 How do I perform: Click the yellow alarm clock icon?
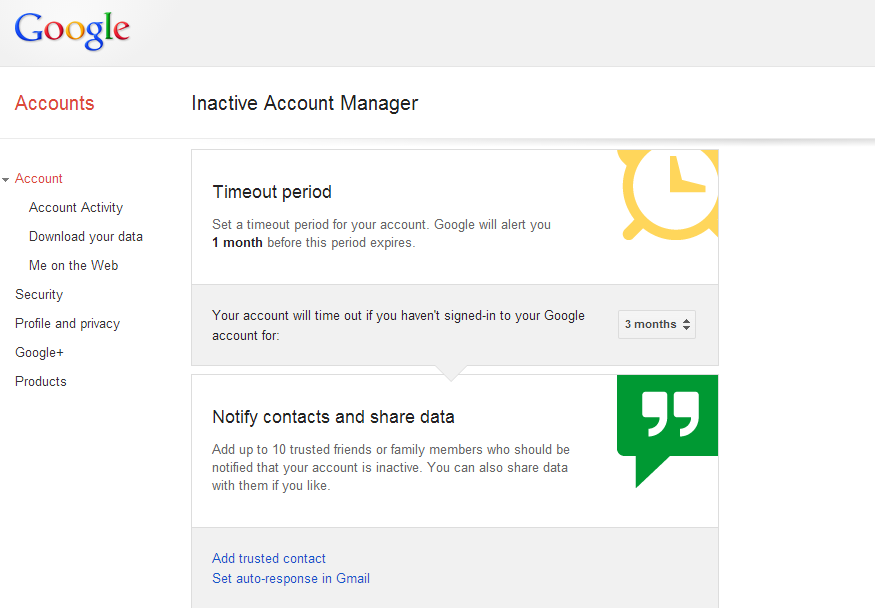(x=669, y=195)
